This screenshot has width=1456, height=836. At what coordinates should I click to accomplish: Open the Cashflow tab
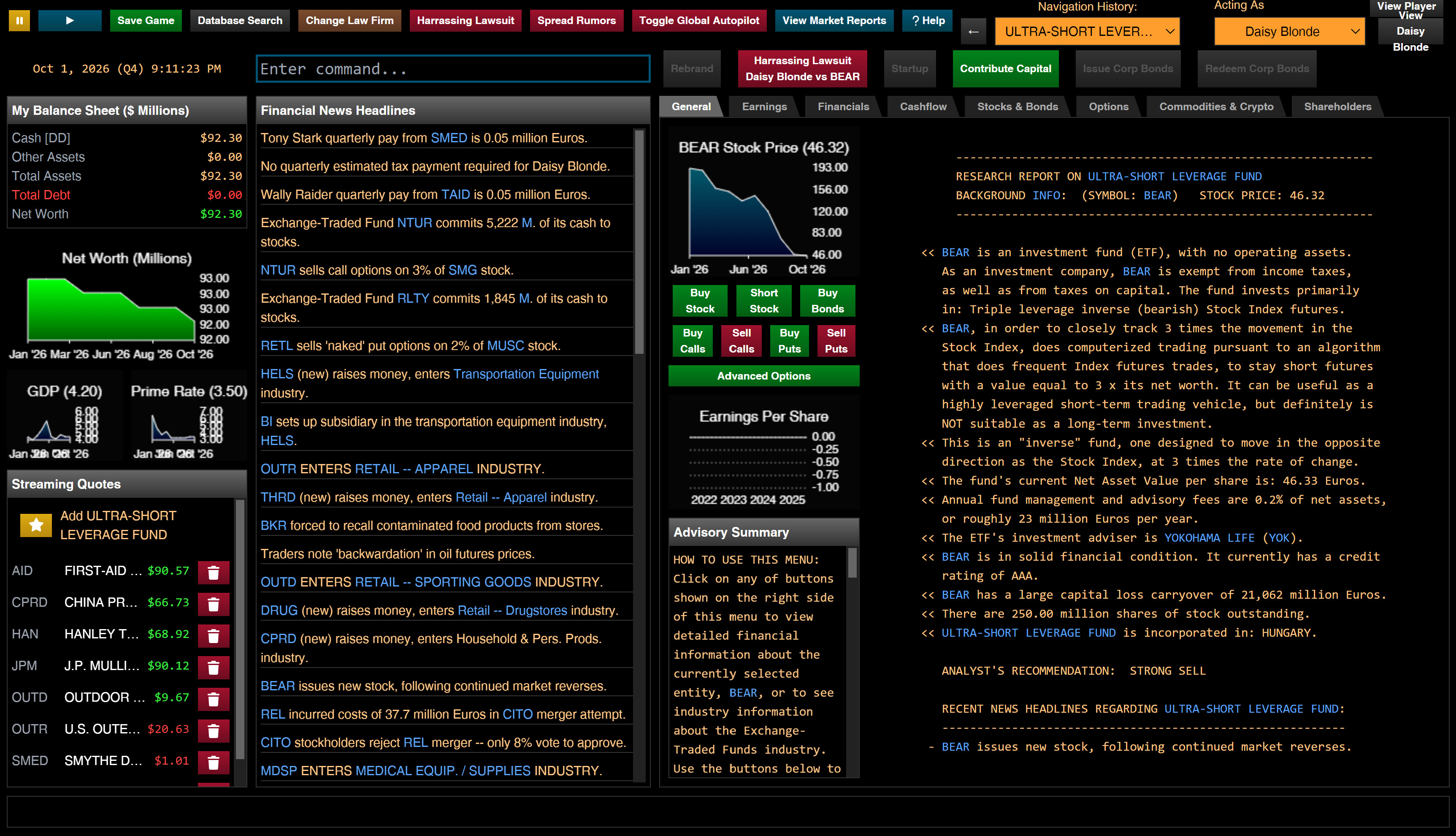coord(922,106)
